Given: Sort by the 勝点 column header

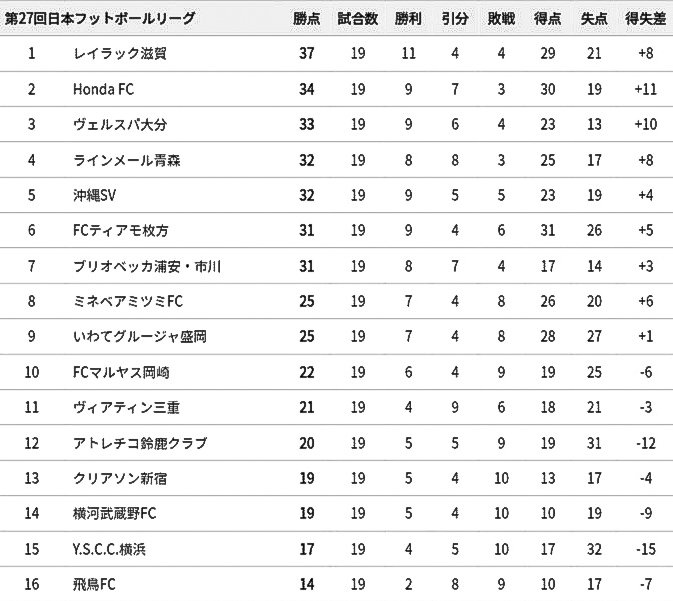Looking at the screenshot, I should [307, 18].
